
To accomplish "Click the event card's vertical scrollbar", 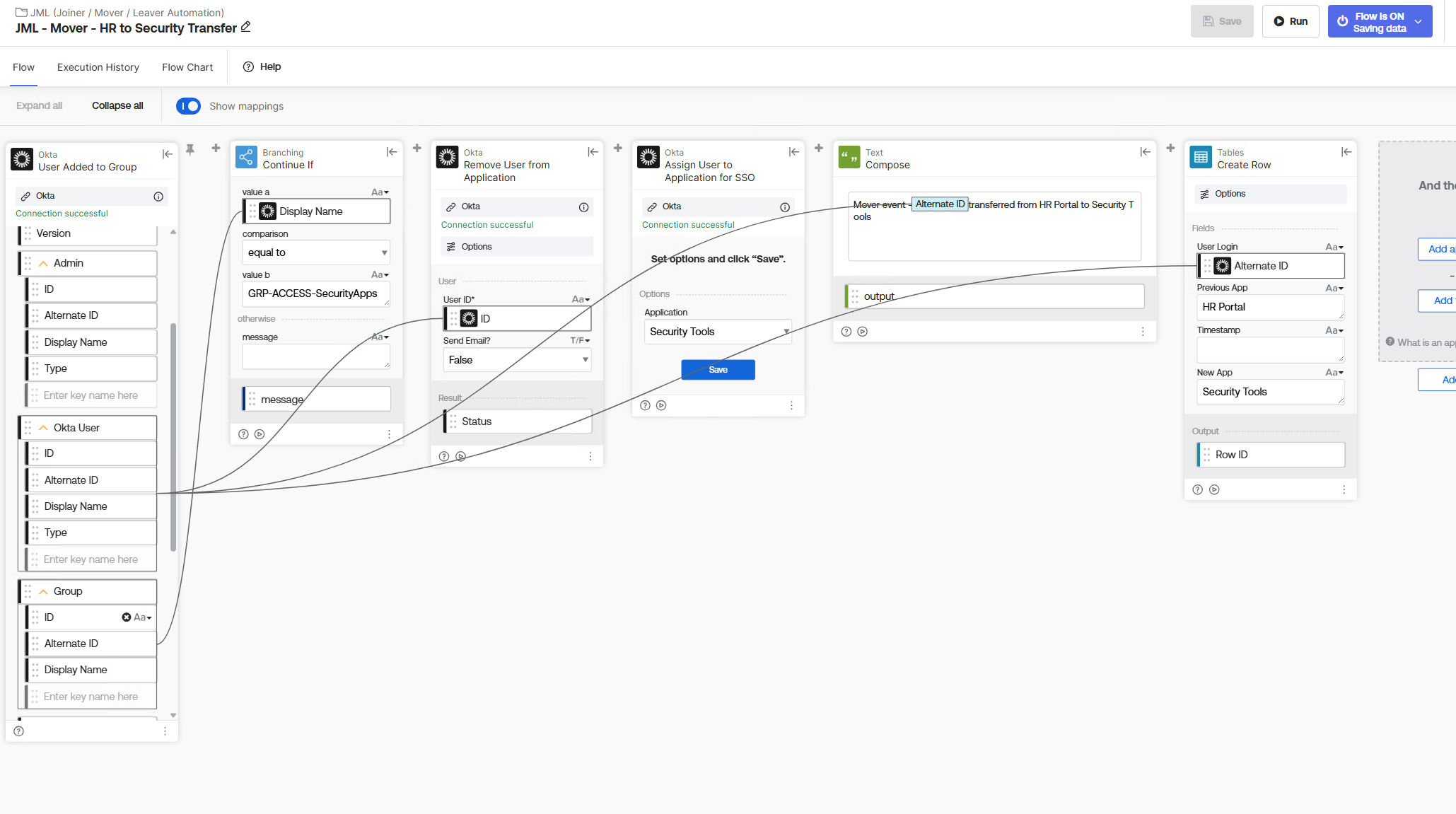I will tap(173, 438).
